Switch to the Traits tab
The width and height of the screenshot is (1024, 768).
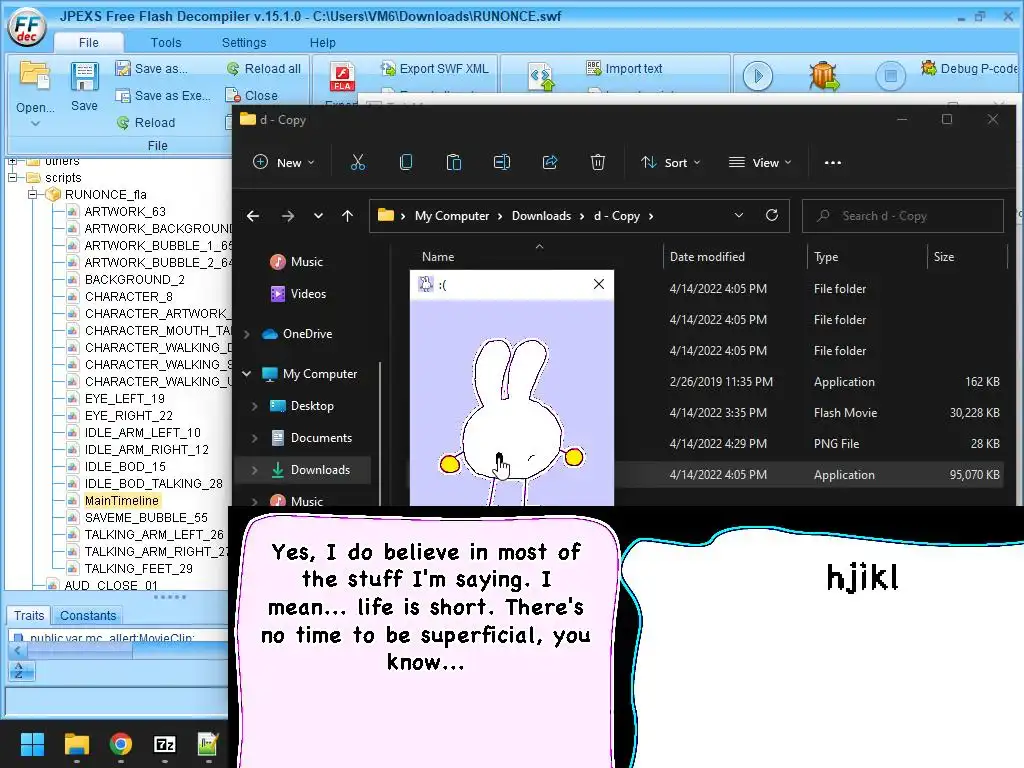[x=29, y=615]
